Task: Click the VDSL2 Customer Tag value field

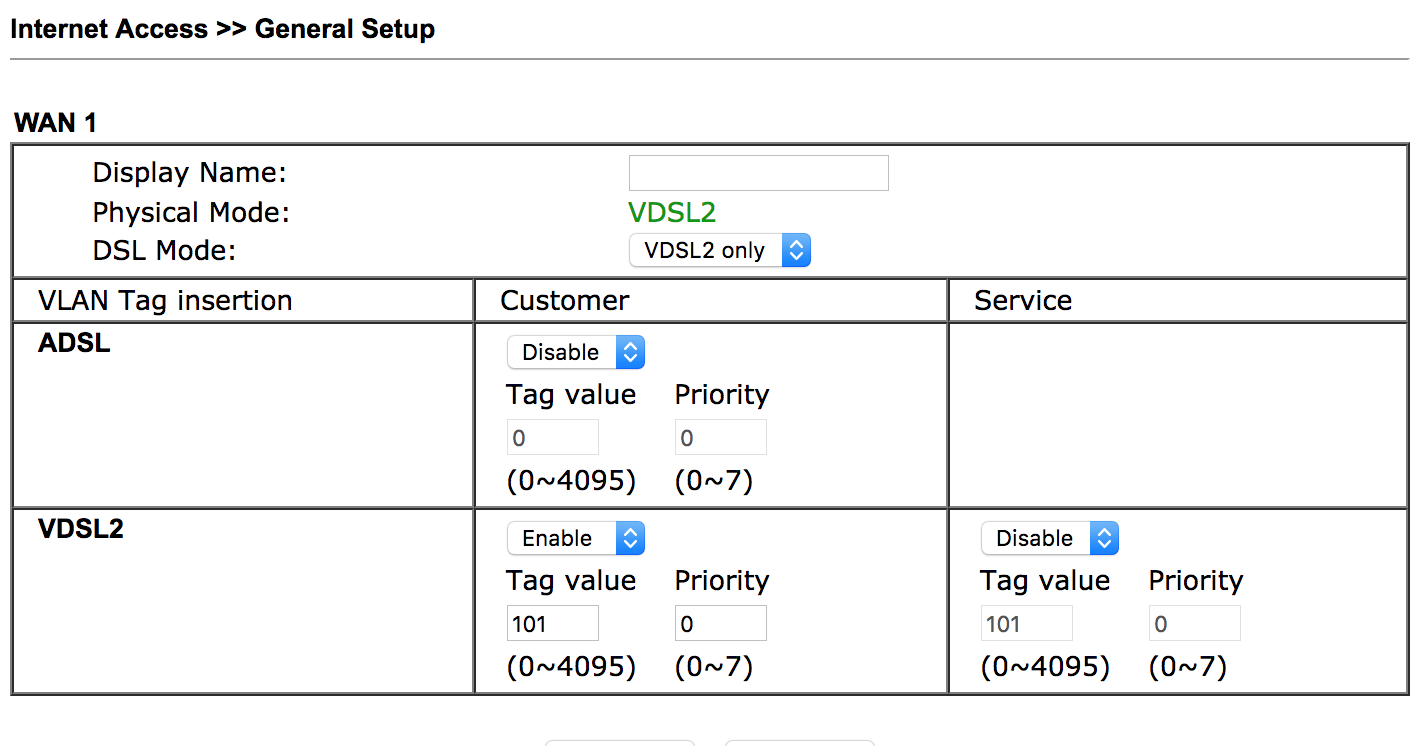Action: click(x=552, y=624)
